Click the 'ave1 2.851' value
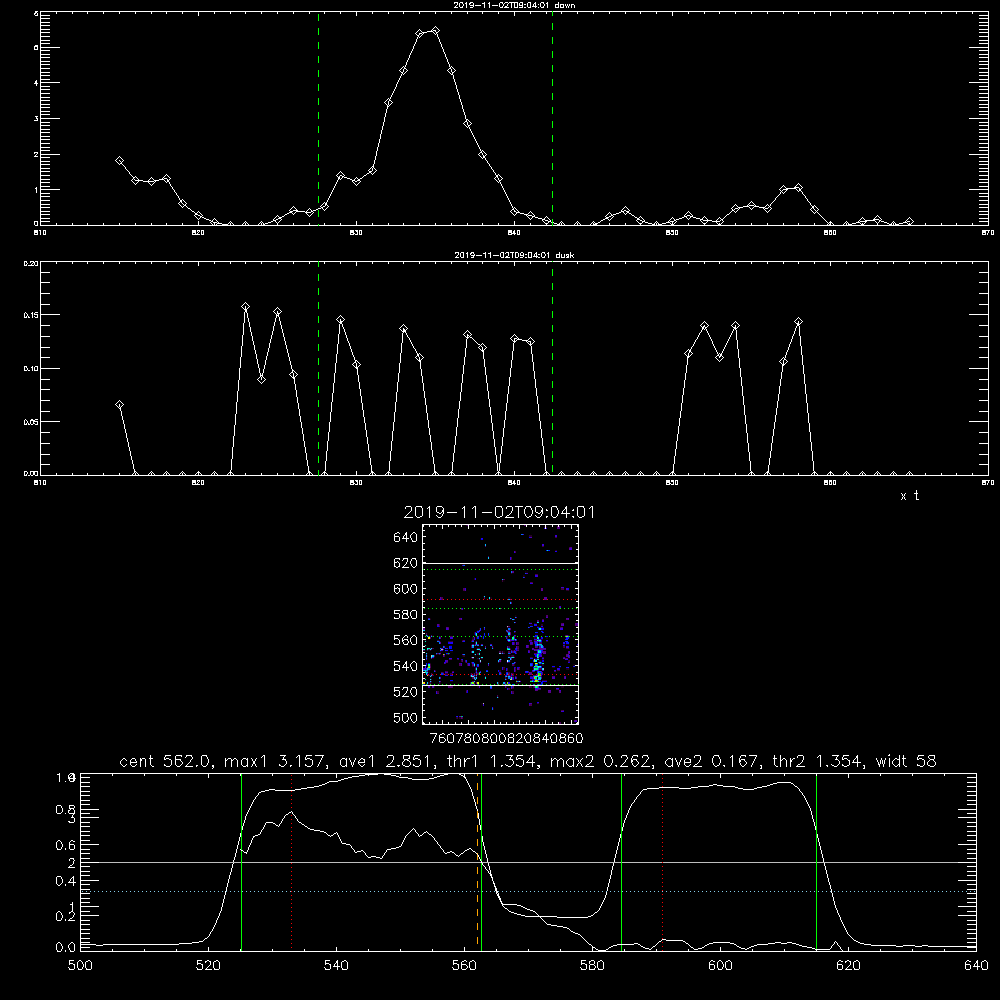The width and height of the screenshot is (1000, 1000). tap(386, 761)
